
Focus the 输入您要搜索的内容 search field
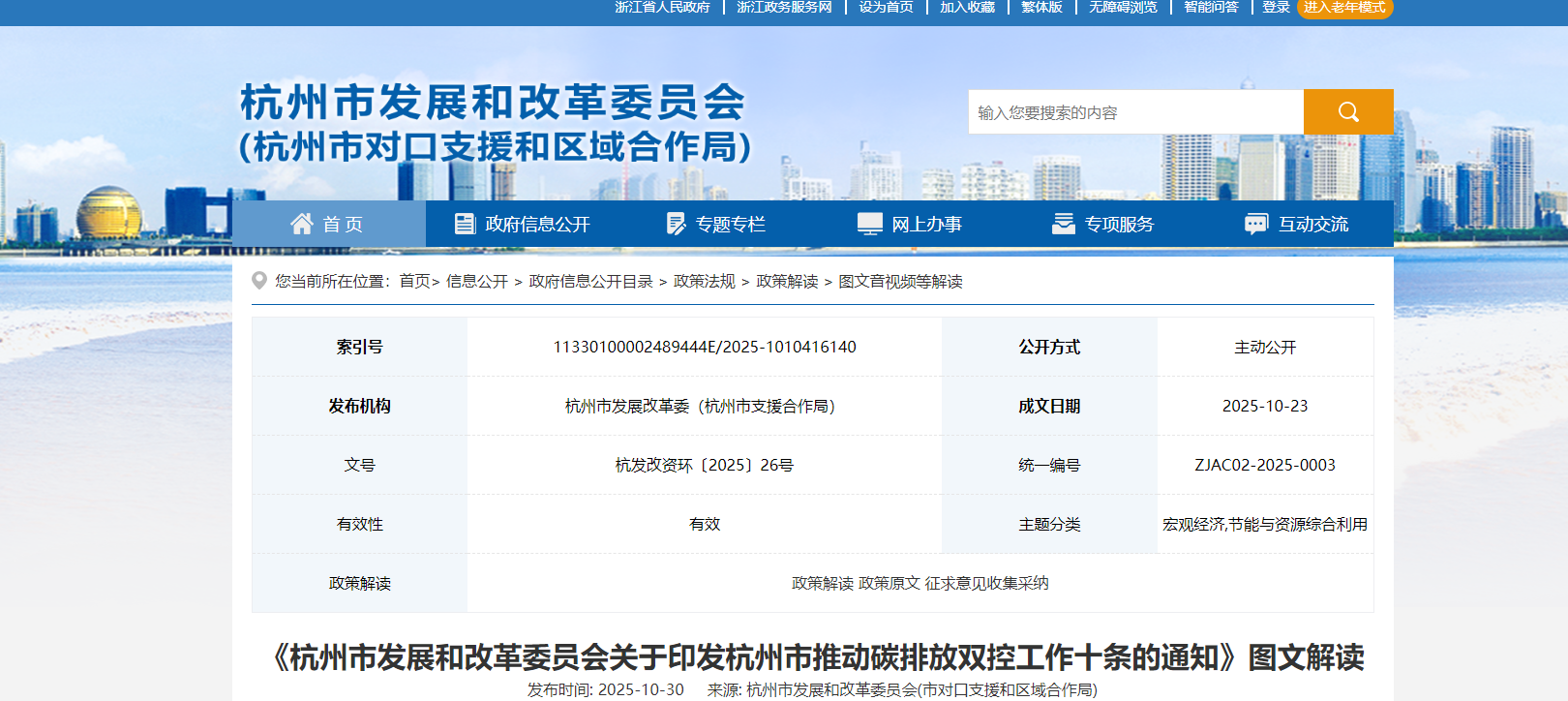(x=1134, y=112)
